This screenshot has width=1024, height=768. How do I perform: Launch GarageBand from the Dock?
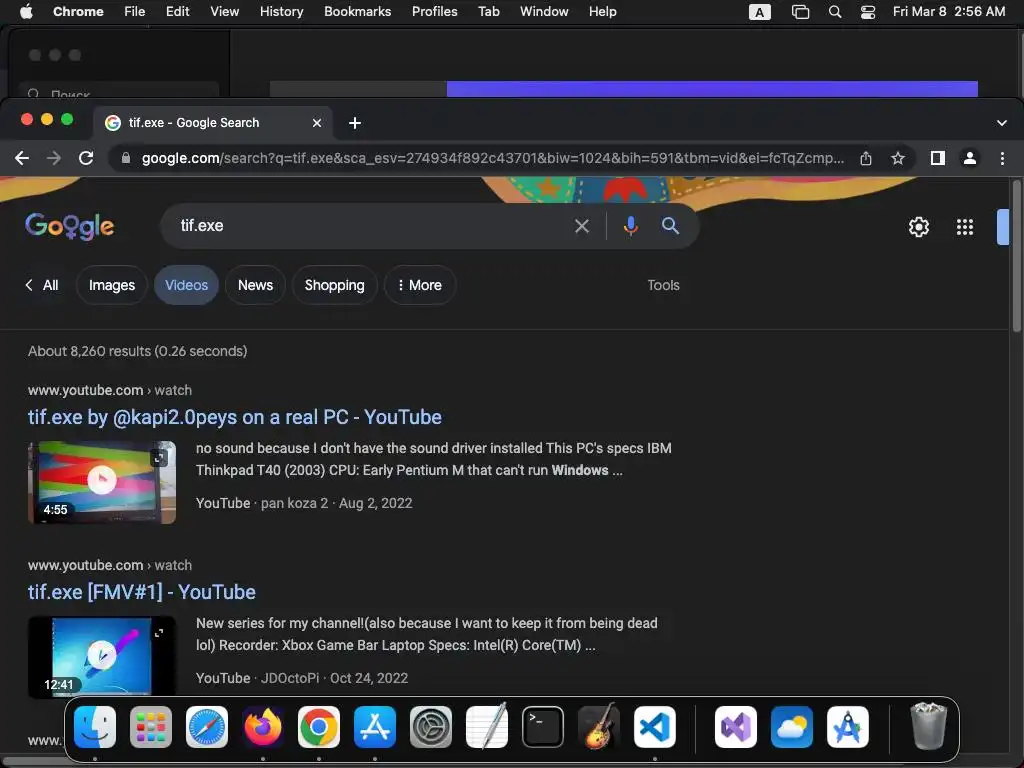599,727
